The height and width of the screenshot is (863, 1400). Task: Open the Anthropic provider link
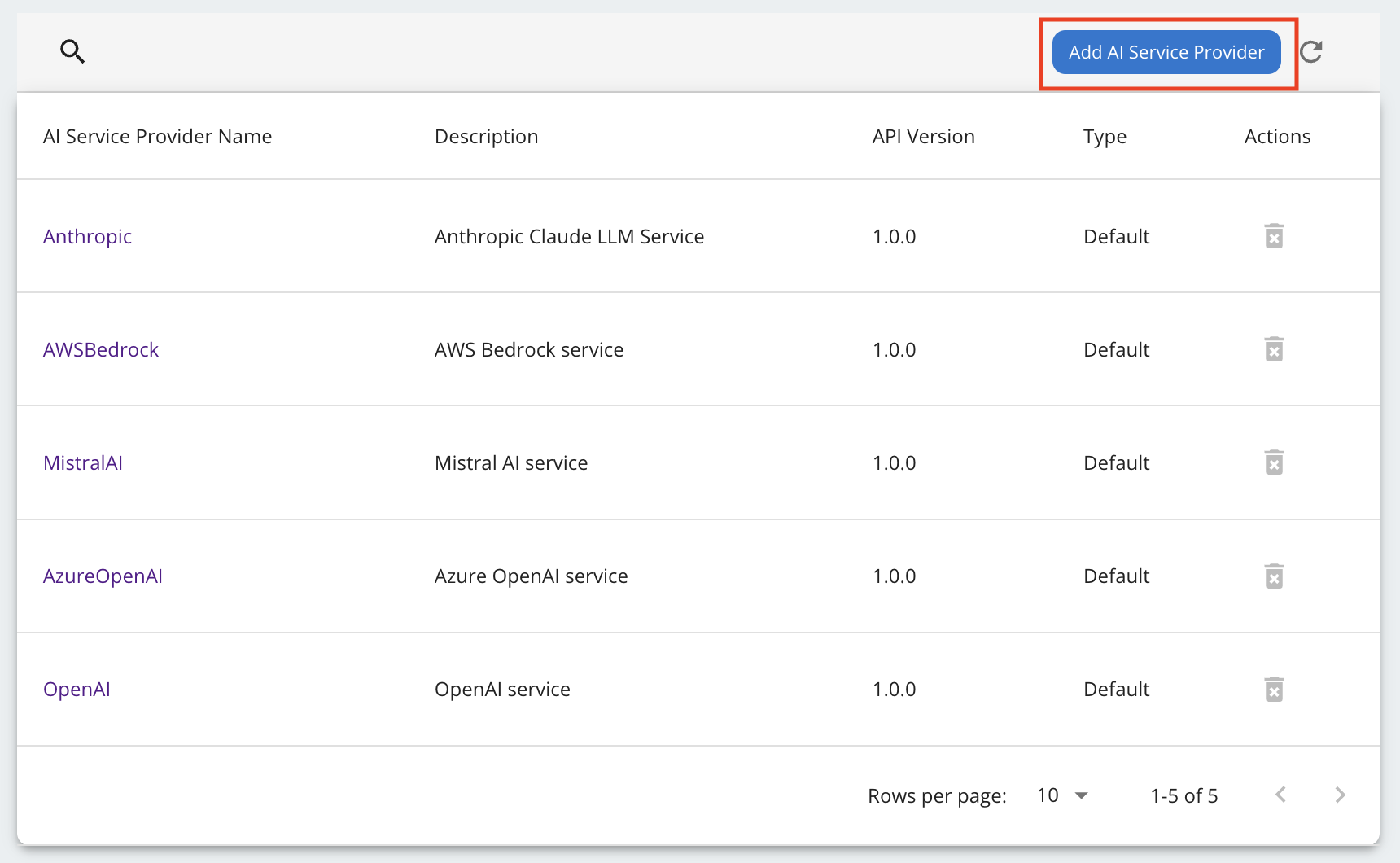(x=87, y=236)
